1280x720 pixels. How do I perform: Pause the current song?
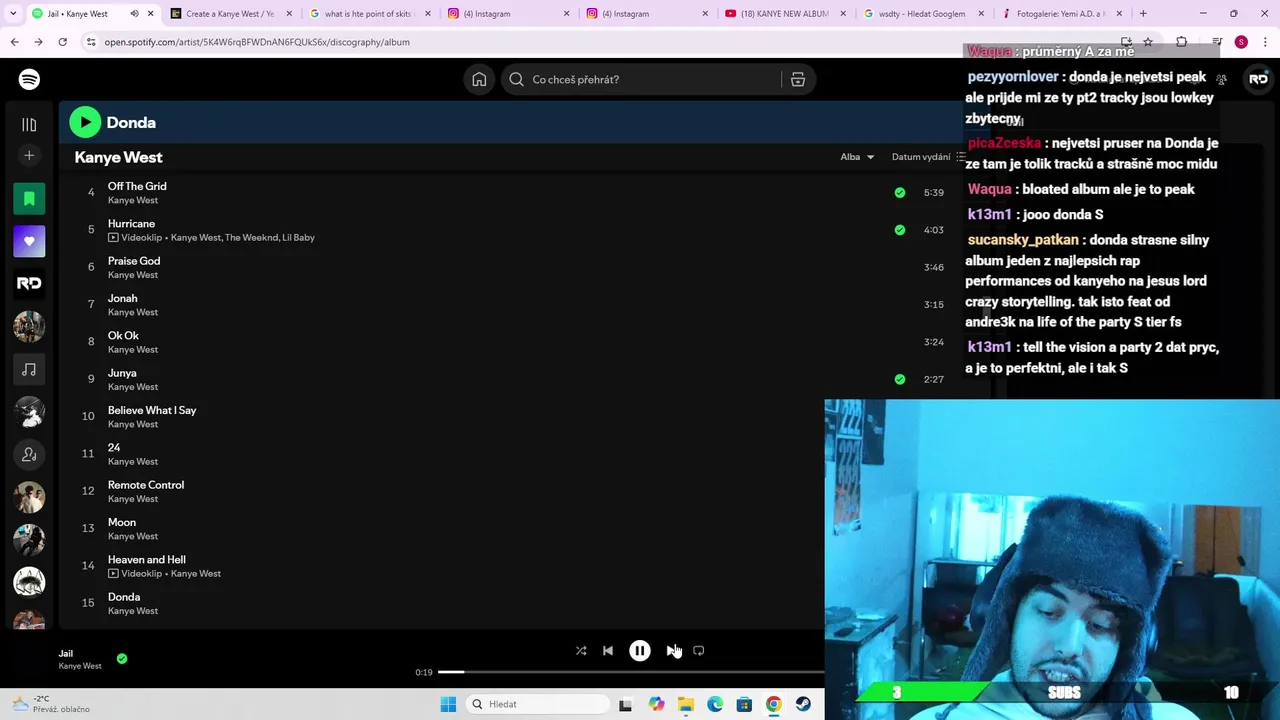pyautogui.click(x=640, y=651)
